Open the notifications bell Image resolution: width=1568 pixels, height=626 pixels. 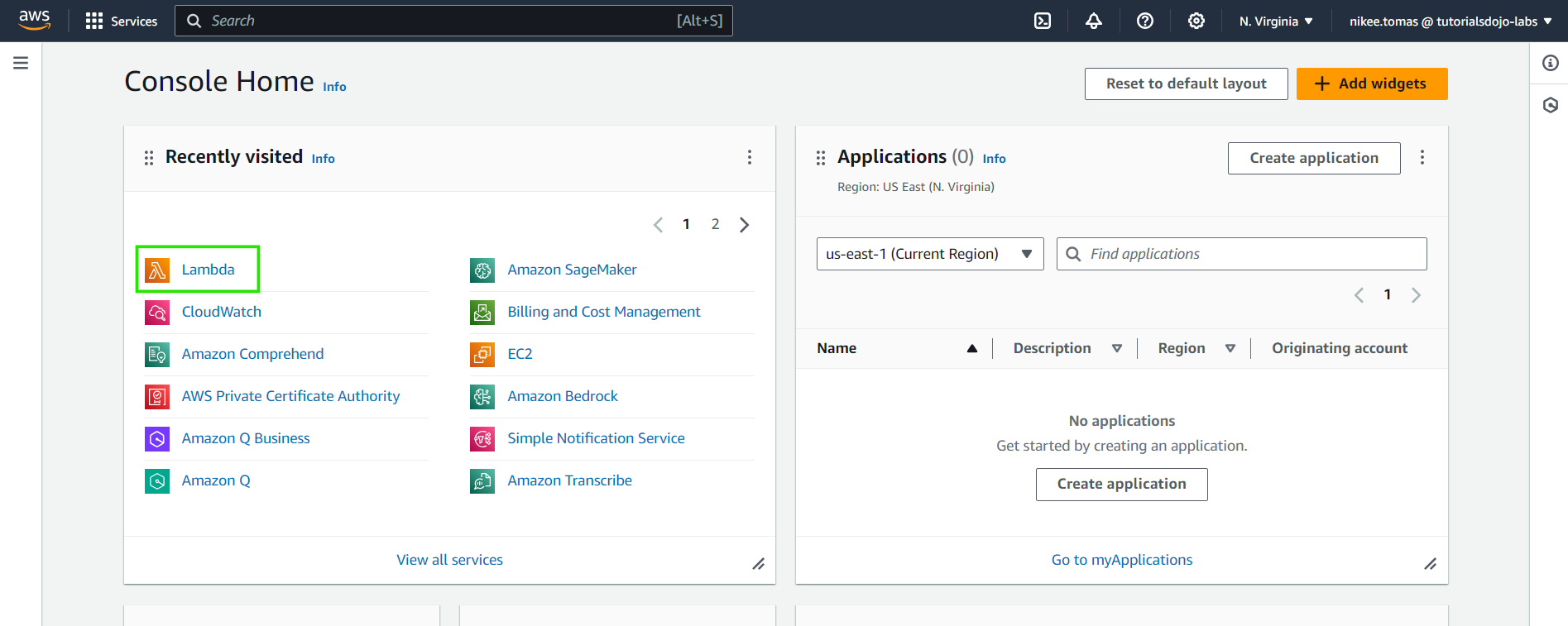tap(1094, 21)
